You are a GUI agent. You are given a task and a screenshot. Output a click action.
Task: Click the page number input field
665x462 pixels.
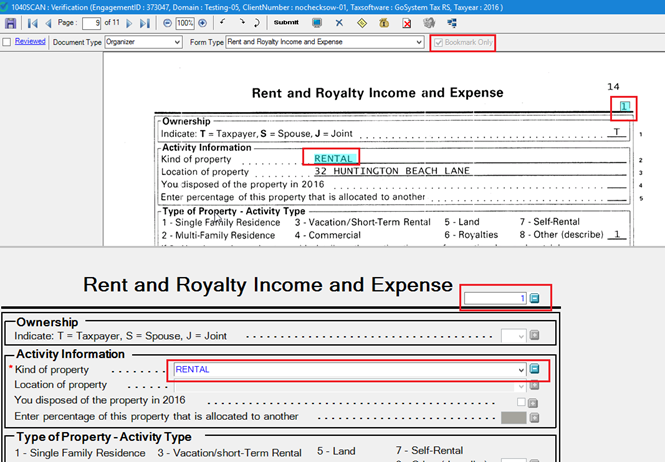point(91,22)
